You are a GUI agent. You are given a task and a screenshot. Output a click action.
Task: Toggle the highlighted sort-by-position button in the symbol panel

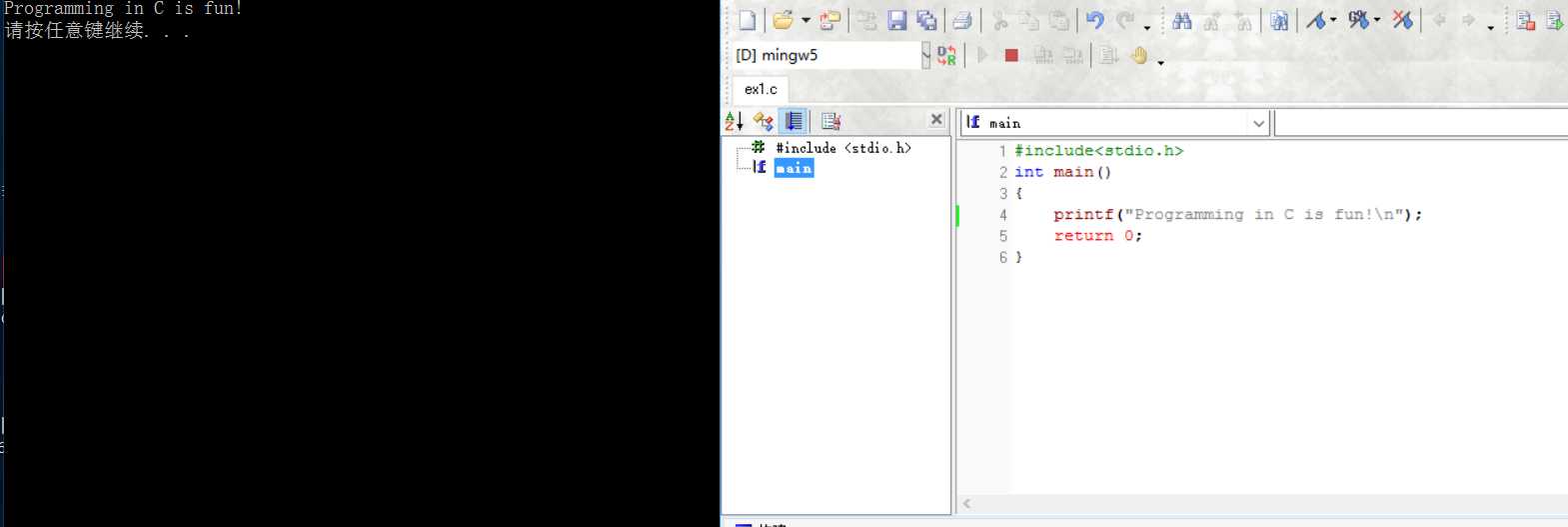click(793, 121)
